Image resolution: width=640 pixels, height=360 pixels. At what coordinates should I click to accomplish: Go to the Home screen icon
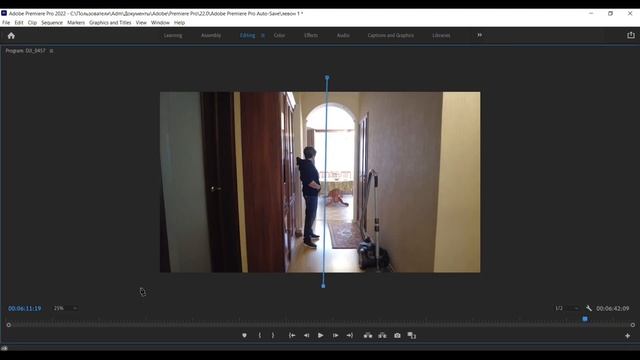(11, 36)
